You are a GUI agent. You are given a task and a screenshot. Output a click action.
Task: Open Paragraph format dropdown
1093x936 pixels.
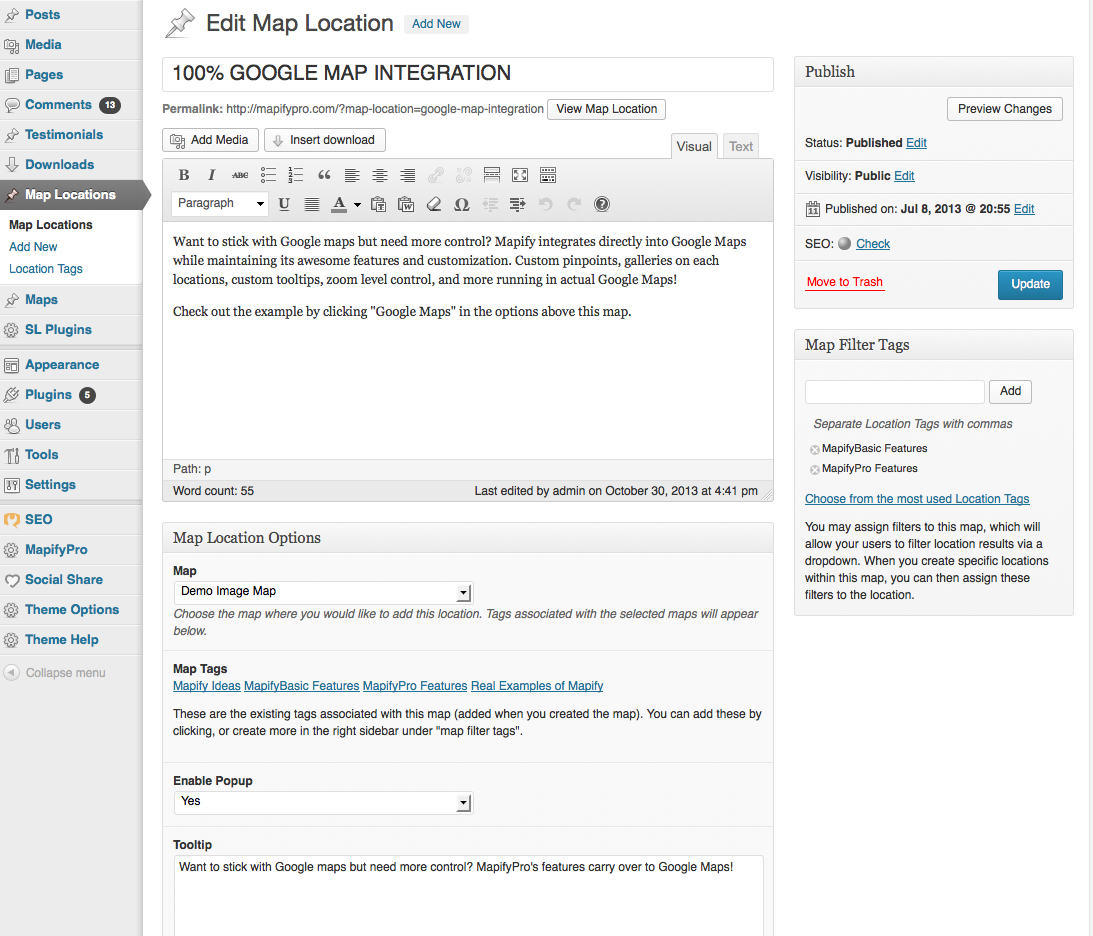pos(220,204)
